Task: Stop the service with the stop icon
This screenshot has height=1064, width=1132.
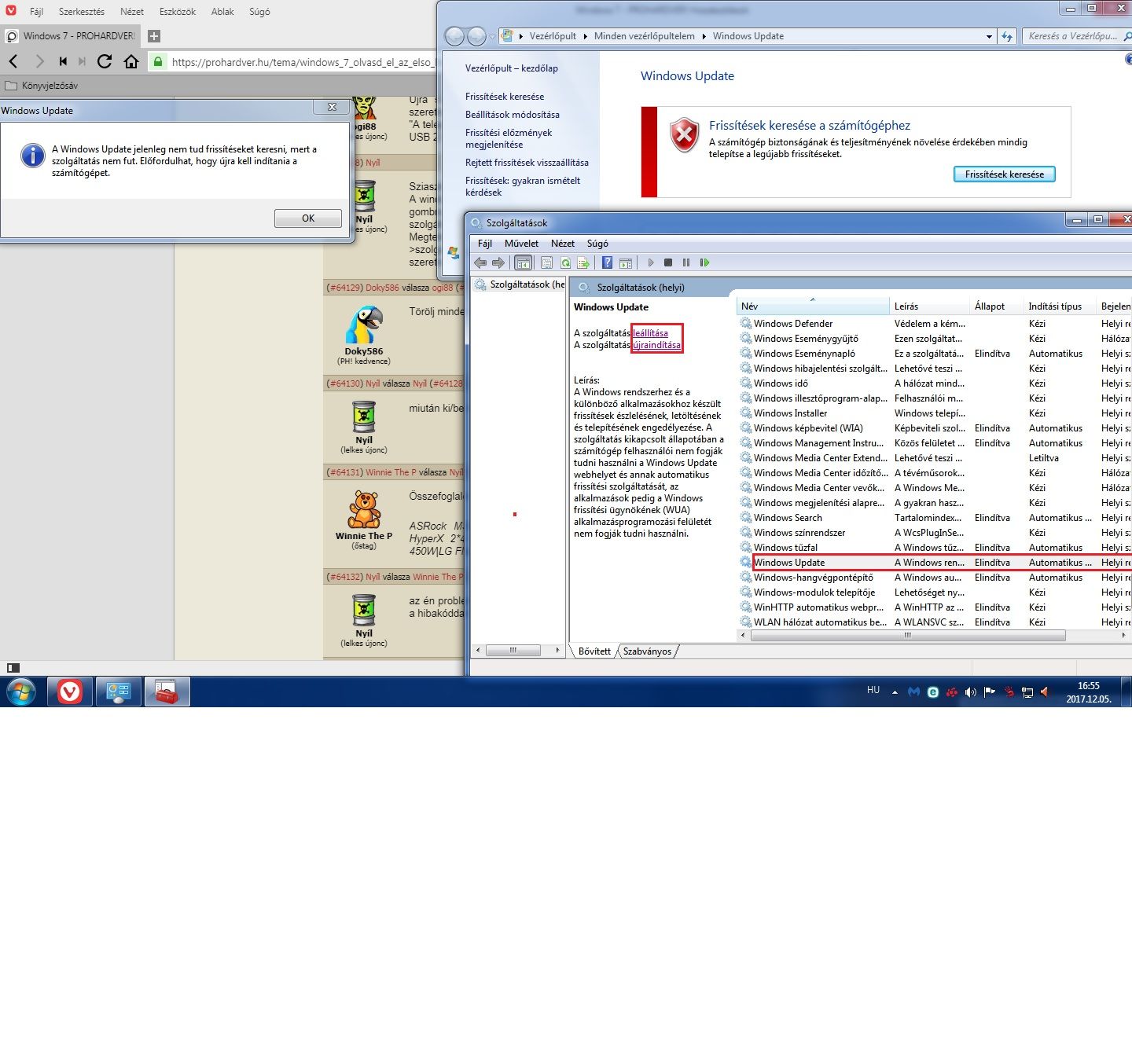Action: 668,262
